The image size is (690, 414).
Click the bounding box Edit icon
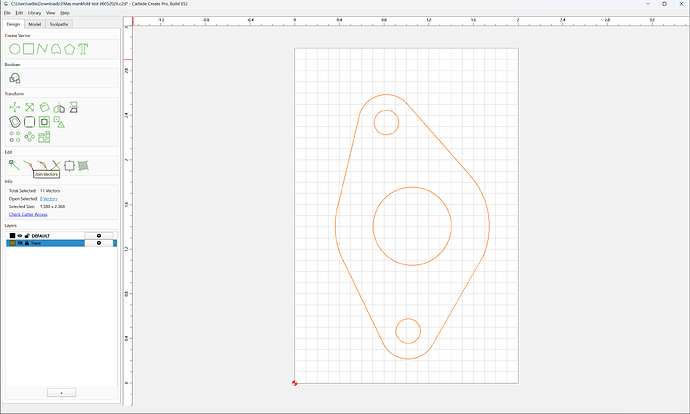[70, 165]
